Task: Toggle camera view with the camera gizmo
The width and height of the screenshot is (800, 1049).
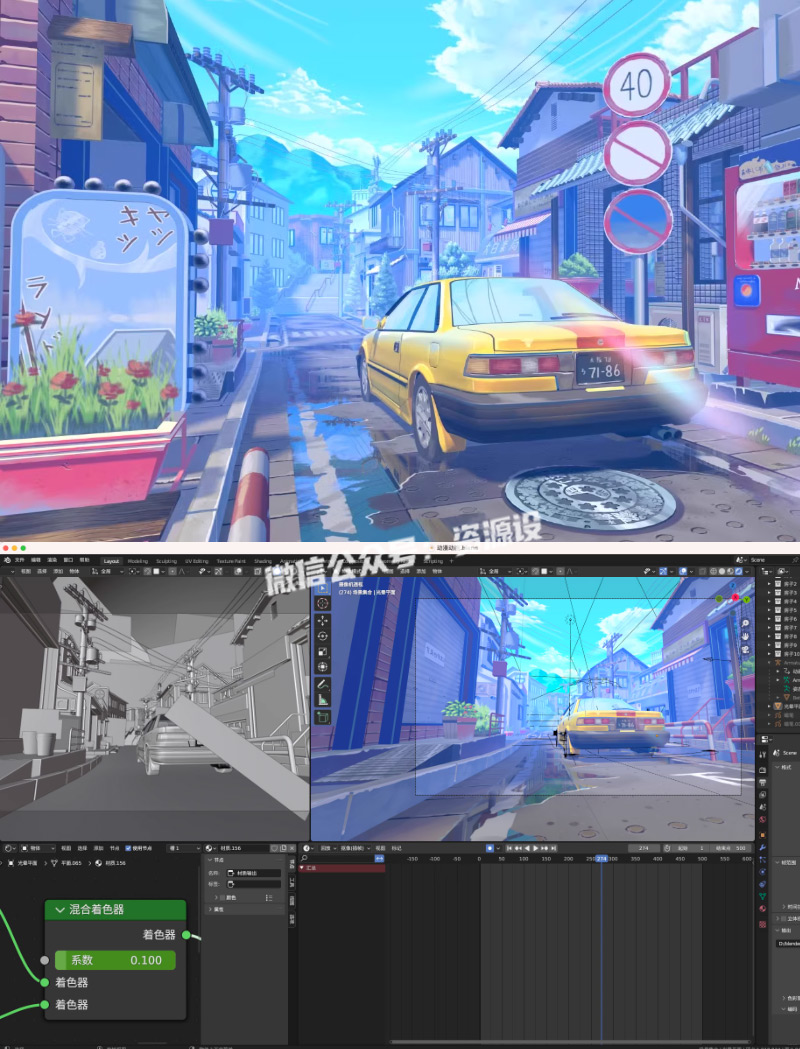Action: [745, 650]
